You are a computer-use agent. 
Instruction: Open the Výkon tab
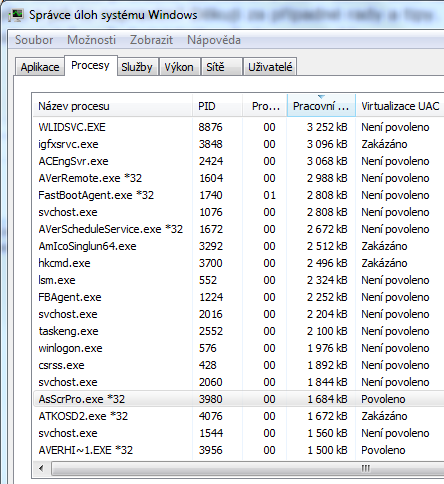pos(179,67)
